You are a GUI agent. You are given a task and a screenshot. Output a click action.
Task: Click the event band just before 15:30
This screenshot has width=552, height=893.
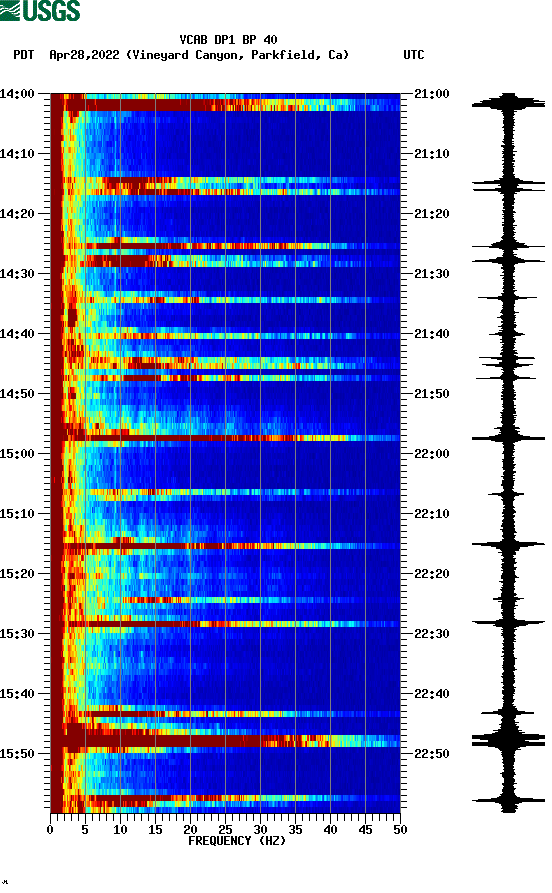[x=225, y=624]
